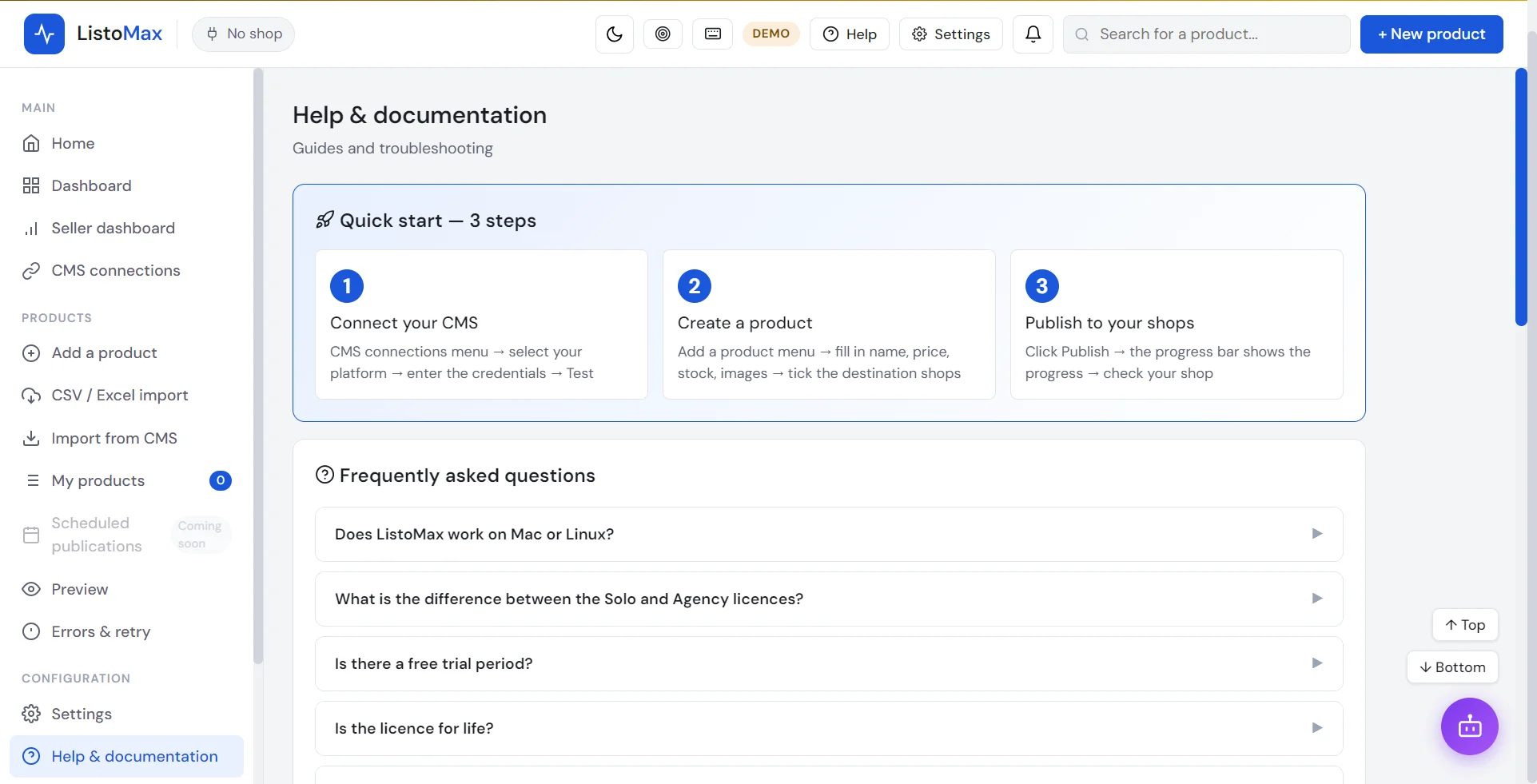Expand the Solo and Agency licences FAQ

829,599
